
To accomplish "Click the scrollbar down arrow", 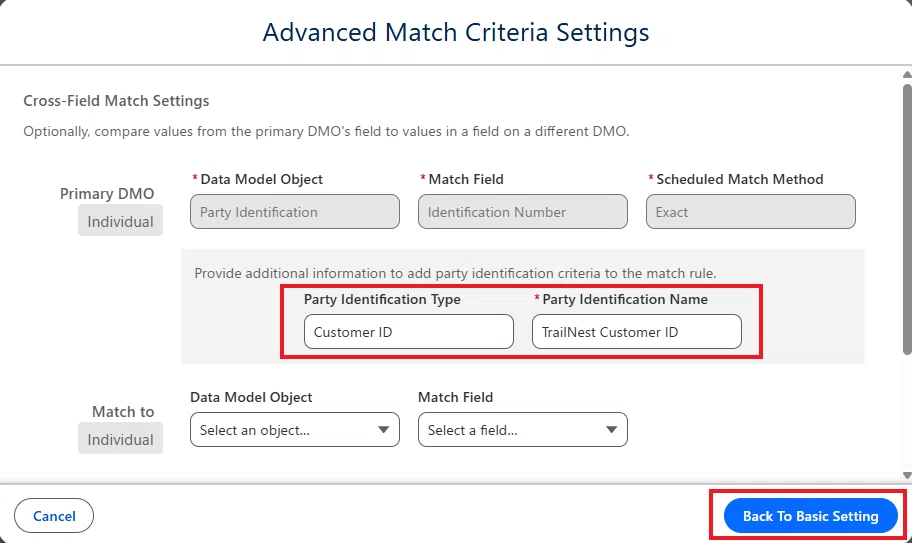I will pos(907,476).
